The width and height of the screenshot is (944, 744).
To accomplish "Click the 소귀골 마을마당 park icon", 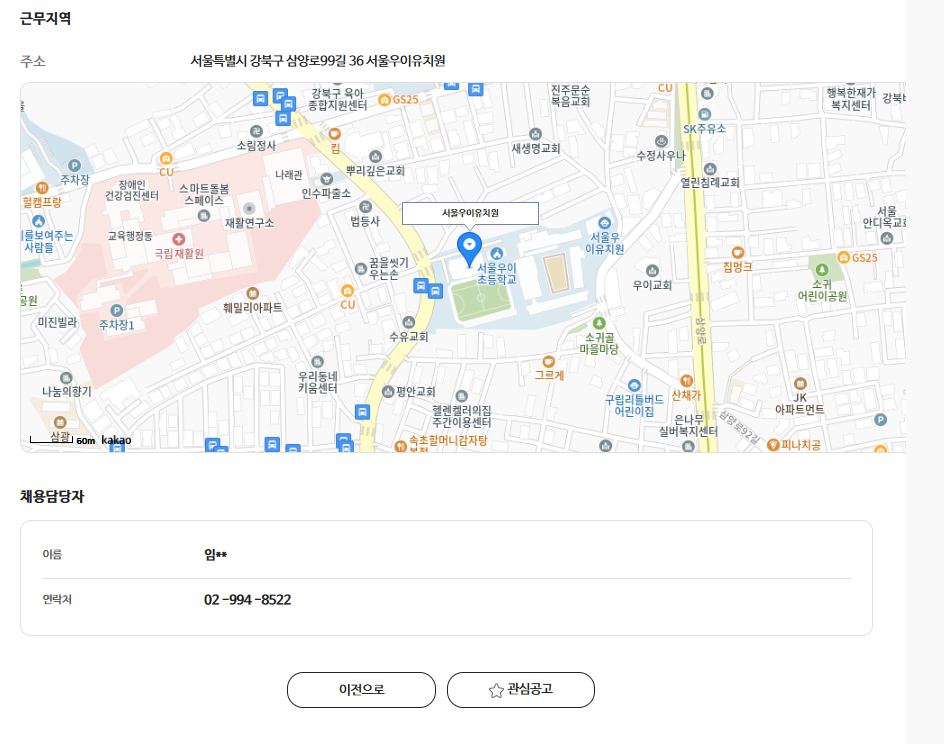I will [x=599, y=323].
